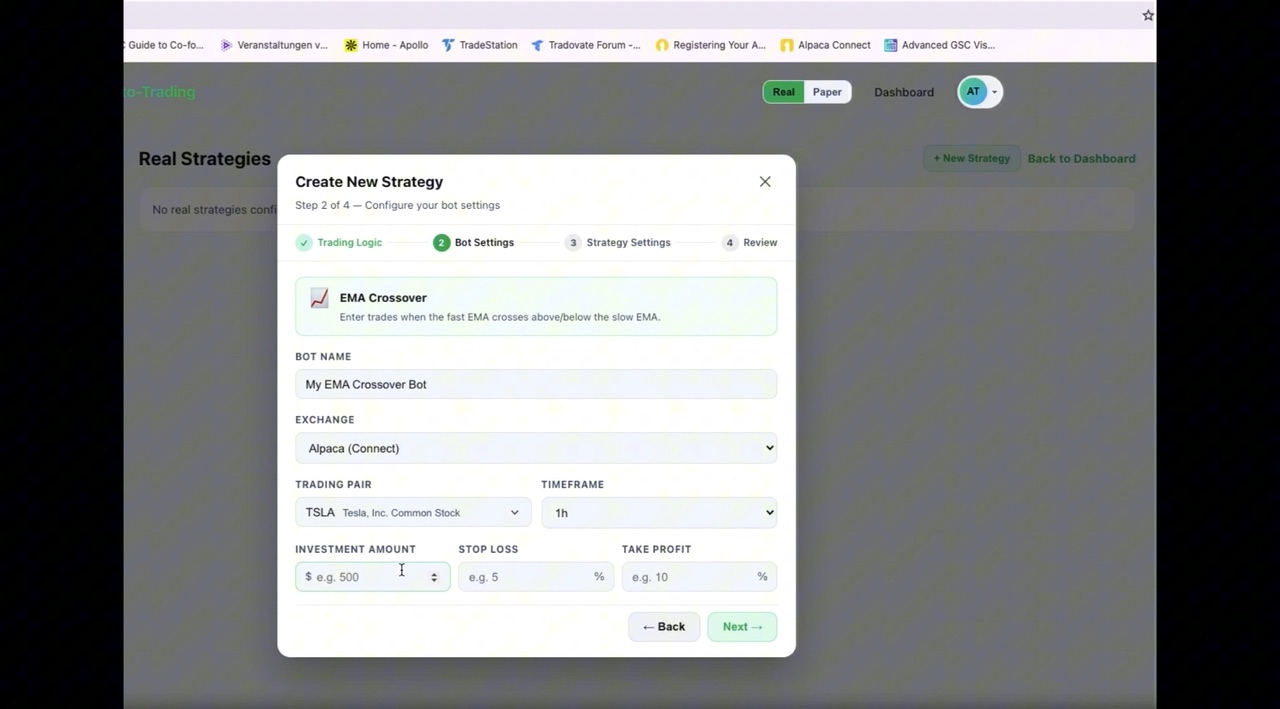Focus the Stop Loss percent field
The width and height of the screenshot is (1280, 709).
click(x=536, y=577)
